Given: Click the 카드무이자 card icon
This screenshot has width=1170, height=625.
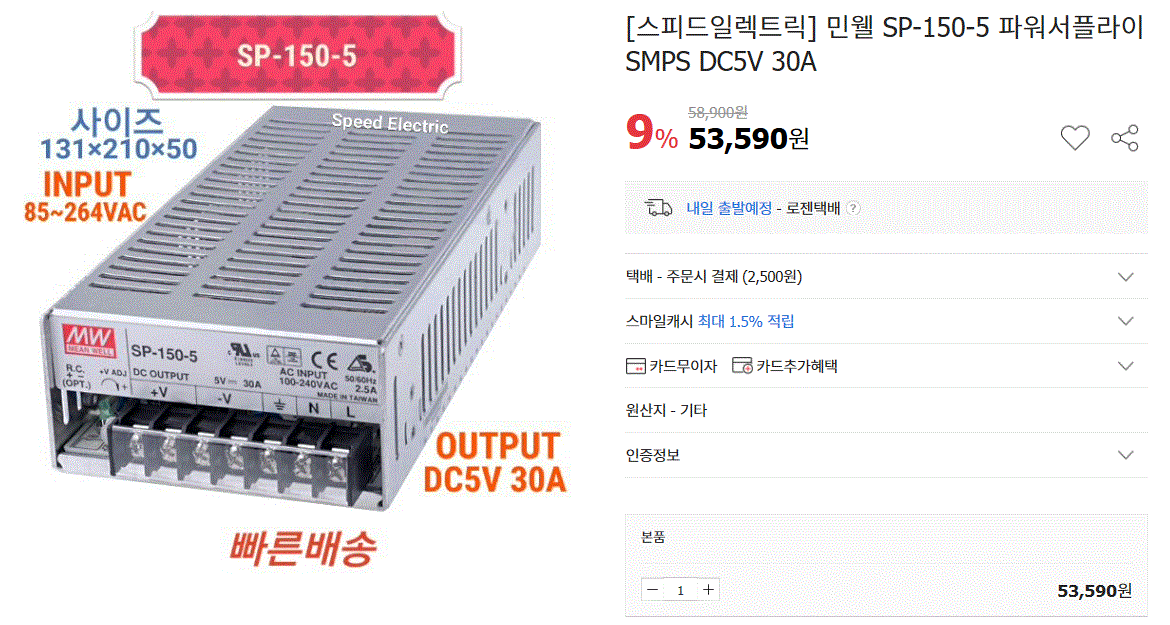Looking at the screenshot, I should point(636,366).
